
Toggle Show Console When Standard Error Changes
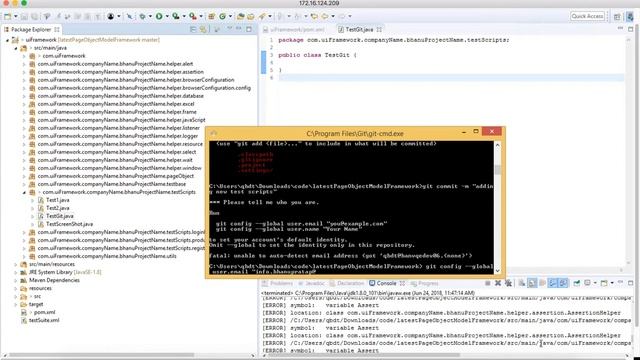tap(563, 283)
